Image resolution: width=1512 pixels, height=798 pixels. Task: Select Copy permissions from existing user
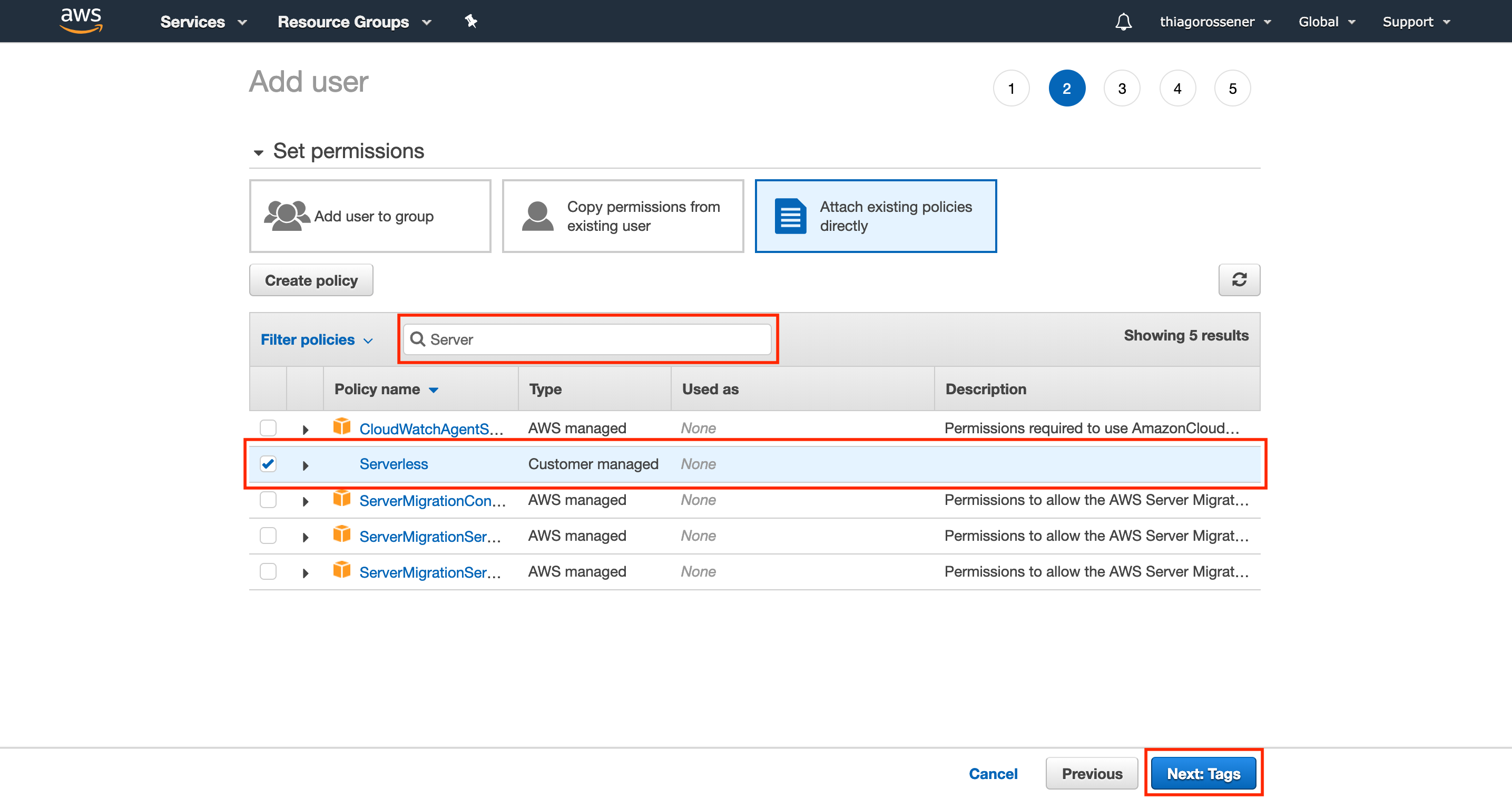pyautogui.click(x=623, y=216)
